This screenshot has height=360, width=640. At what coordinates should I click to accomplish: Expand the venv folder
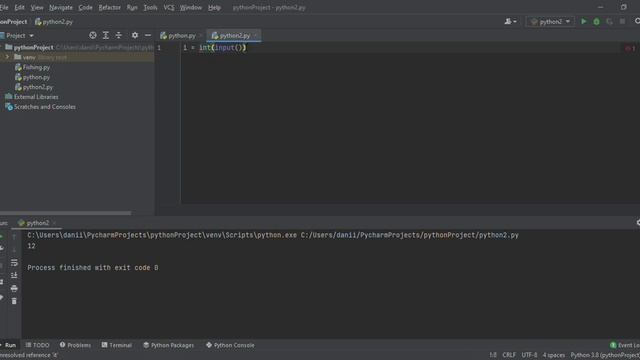7,57
